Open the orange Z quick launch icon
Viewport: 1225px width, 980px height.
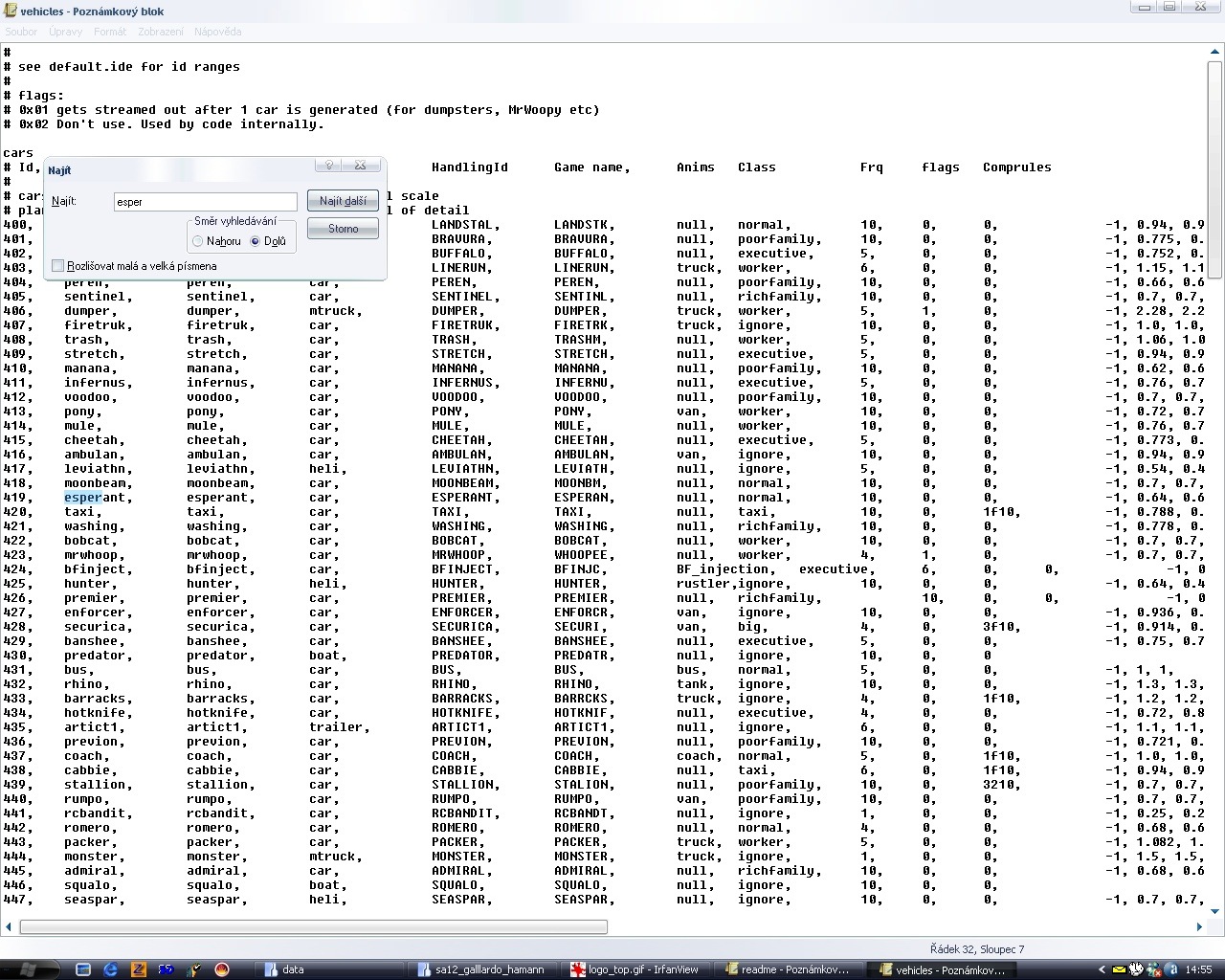pos(139,969)
